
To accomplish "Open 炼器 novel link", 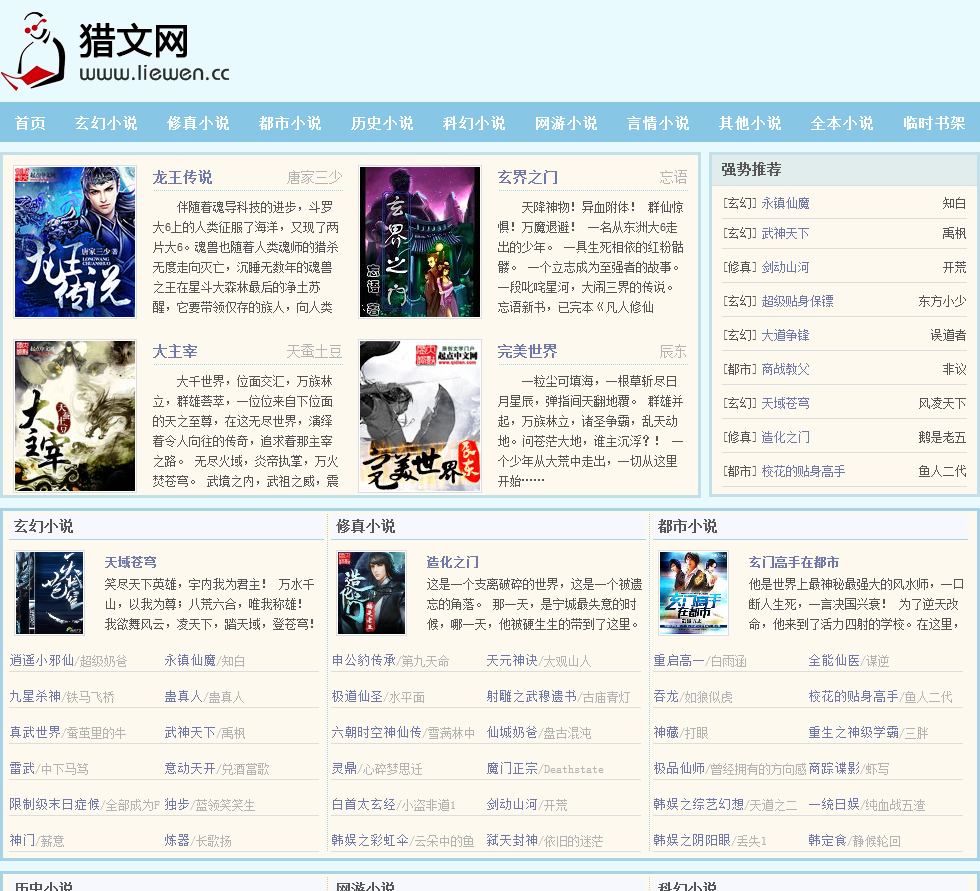I will (177, 840).
